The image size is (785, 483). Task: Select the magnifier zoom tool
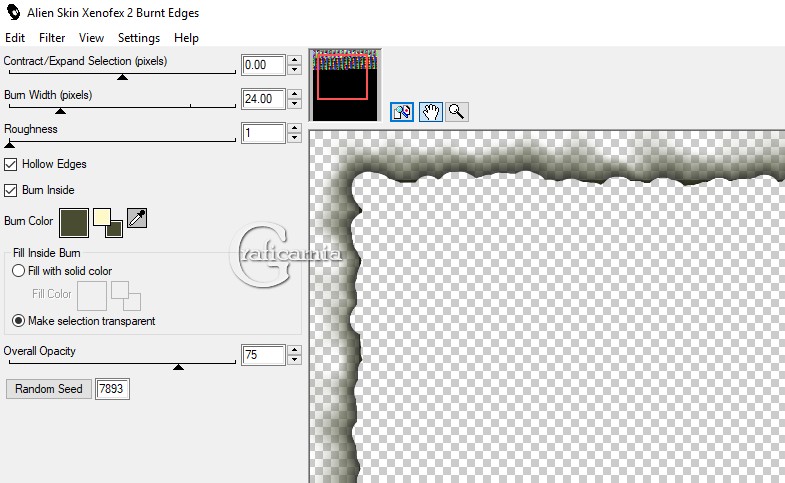coord(457,112)
